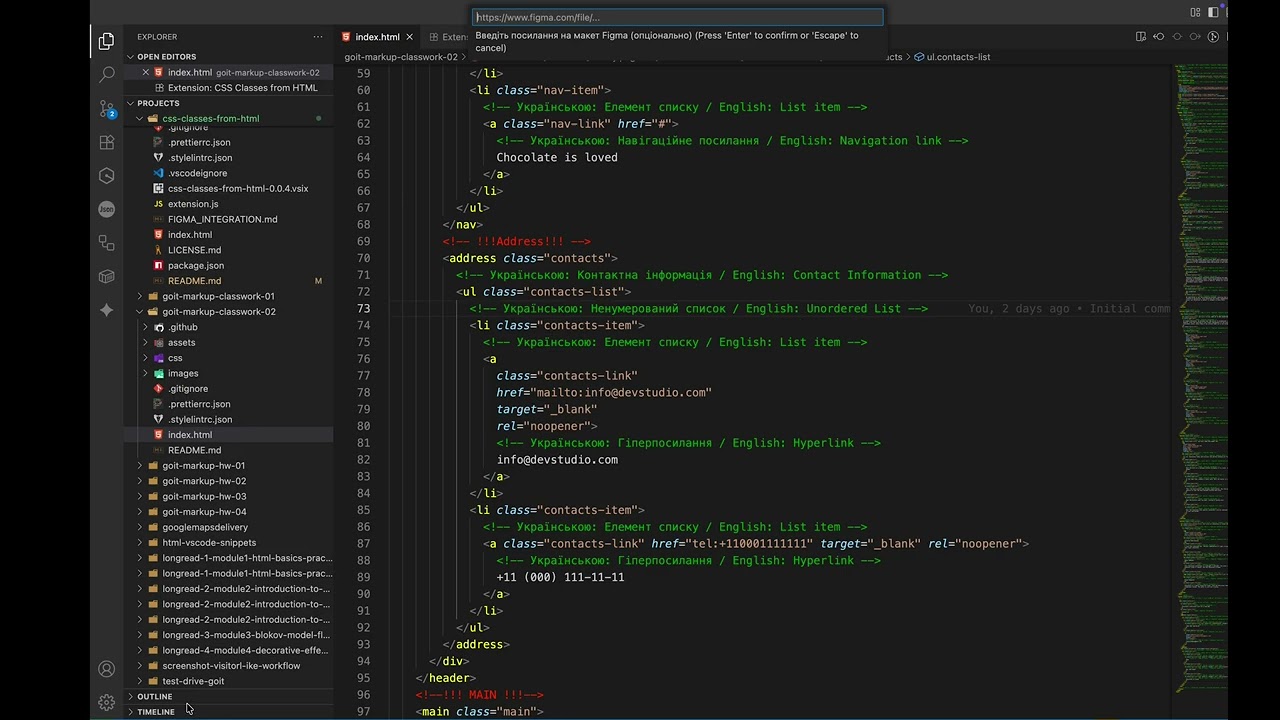Open the Manage gear icon
Viewport: 1280px width, 720px height.
pos(107,702)
